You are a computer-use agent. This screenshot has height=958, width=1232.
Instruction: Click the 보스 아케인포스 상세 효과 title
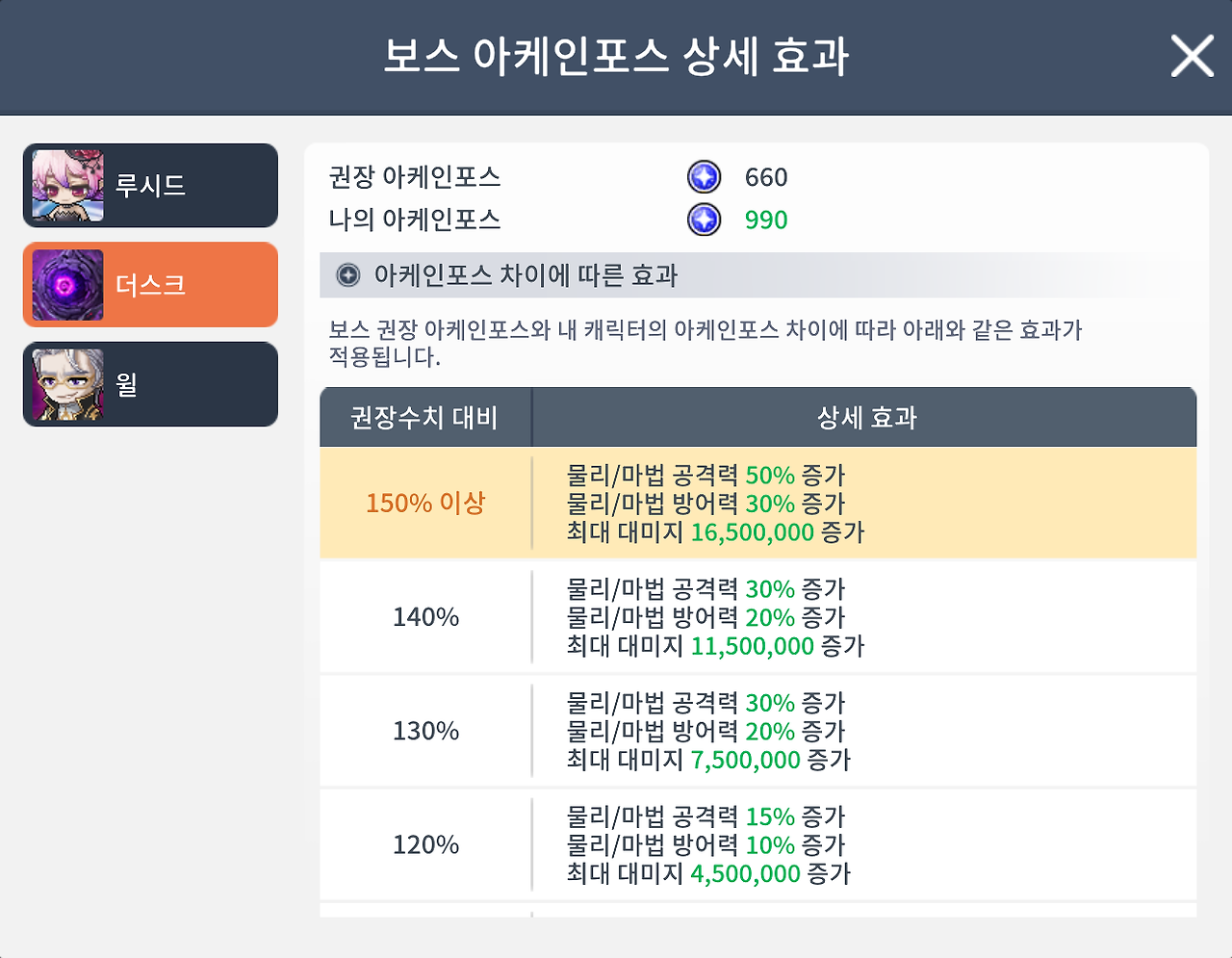pos(616,56)
